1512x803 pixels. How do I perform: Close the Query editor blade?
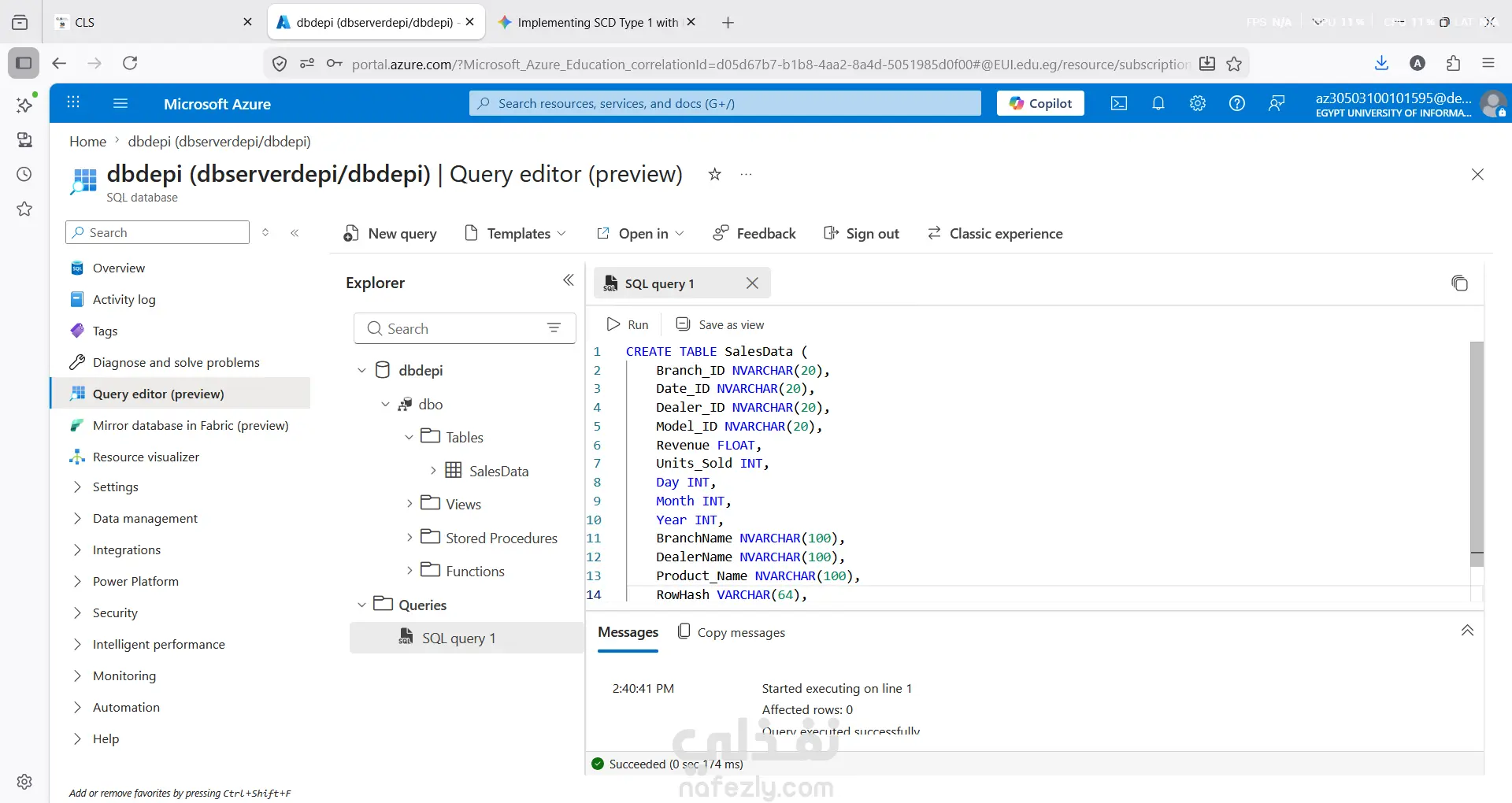coord(1477,174)
